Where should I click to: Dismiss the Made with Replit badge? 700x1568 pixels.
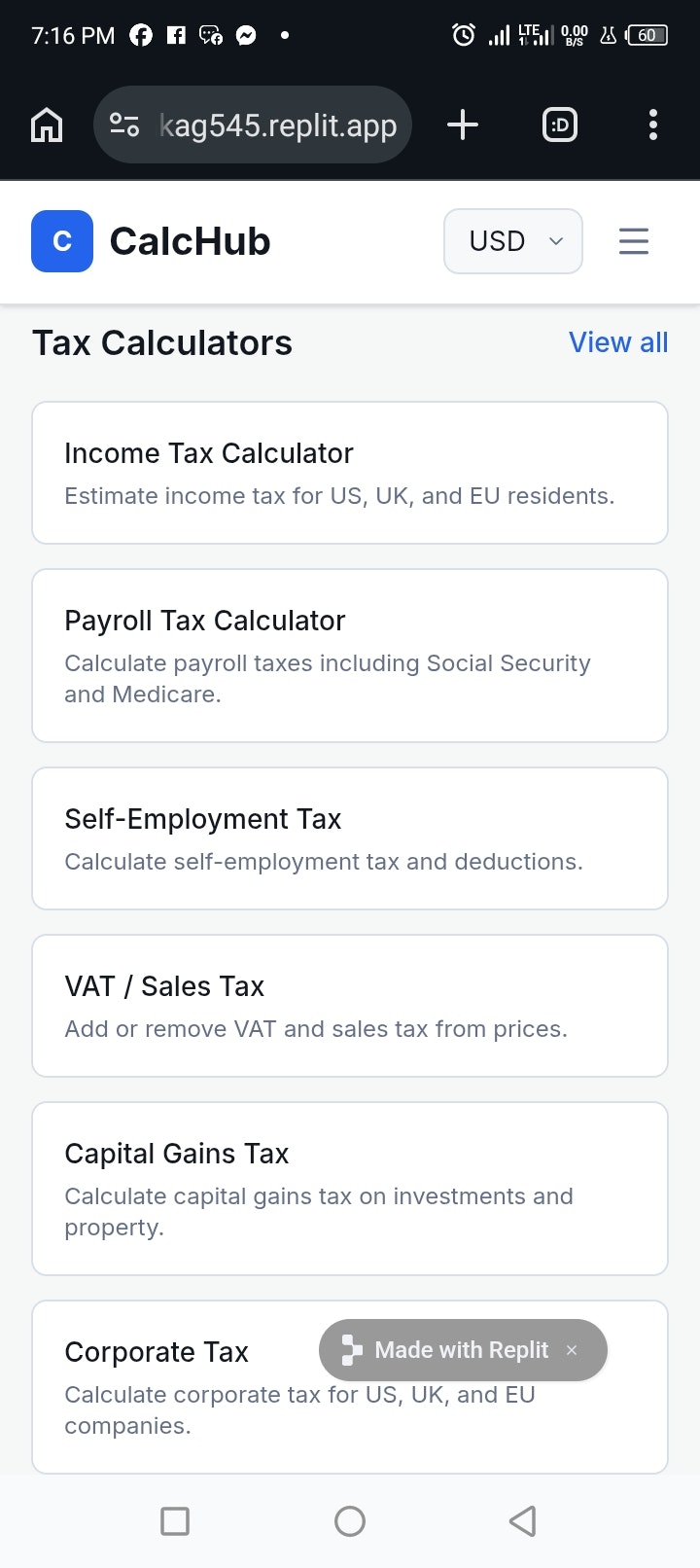(572, 1350)
